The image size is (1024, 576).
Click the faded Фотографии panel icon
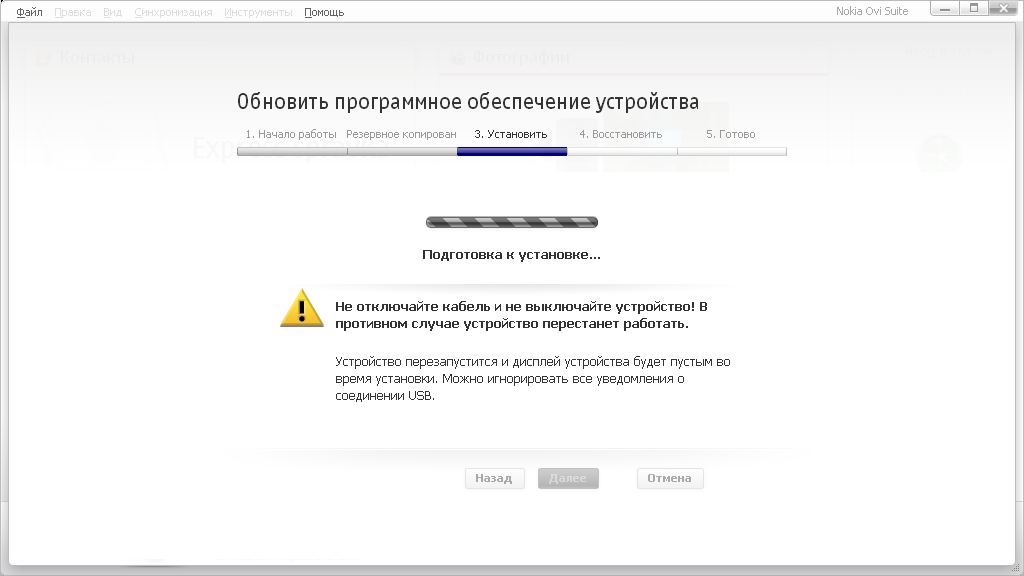(458, 59)
